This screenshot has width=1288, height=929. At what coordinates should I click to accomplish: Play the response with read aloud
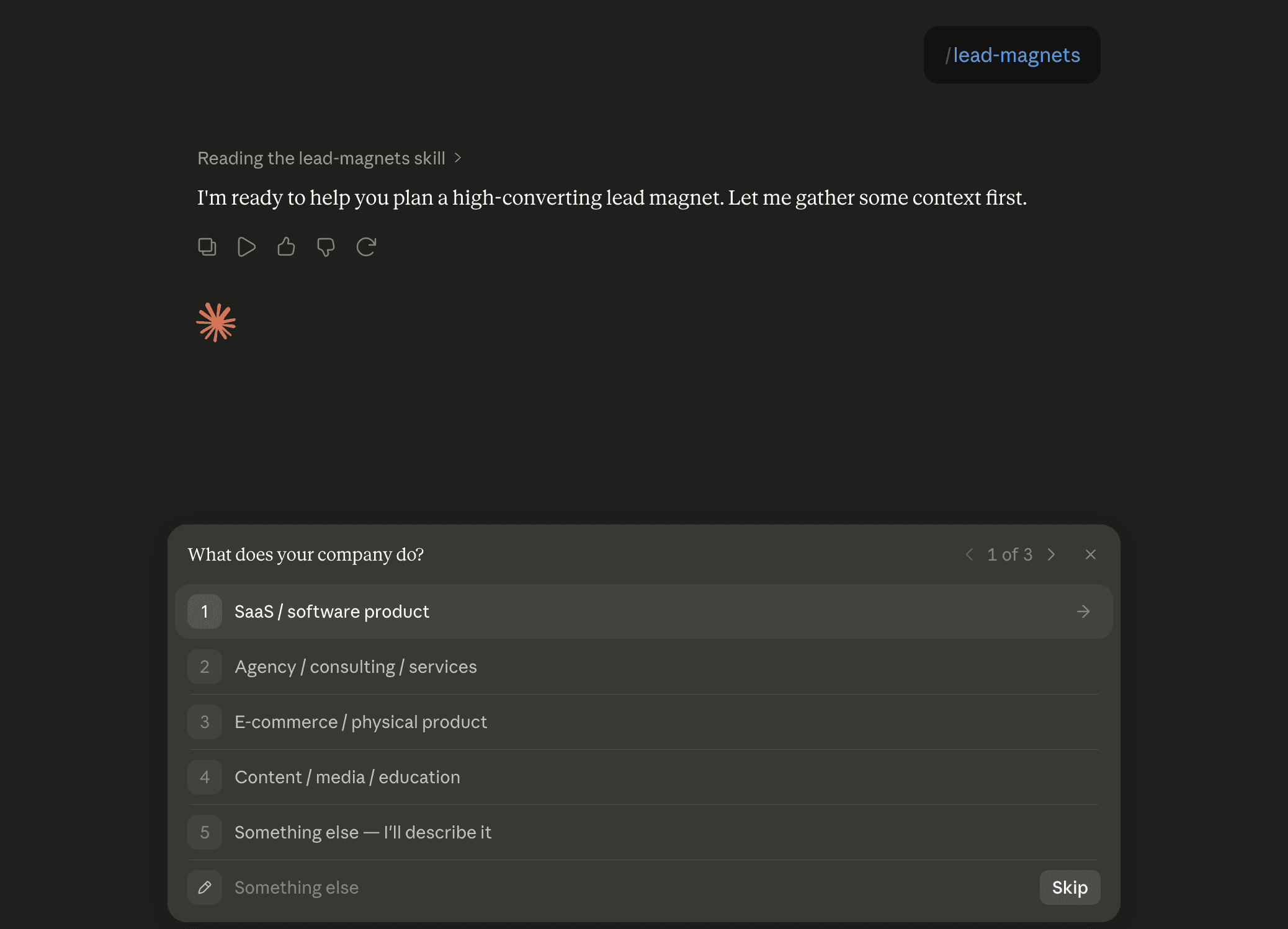(246, 247)
